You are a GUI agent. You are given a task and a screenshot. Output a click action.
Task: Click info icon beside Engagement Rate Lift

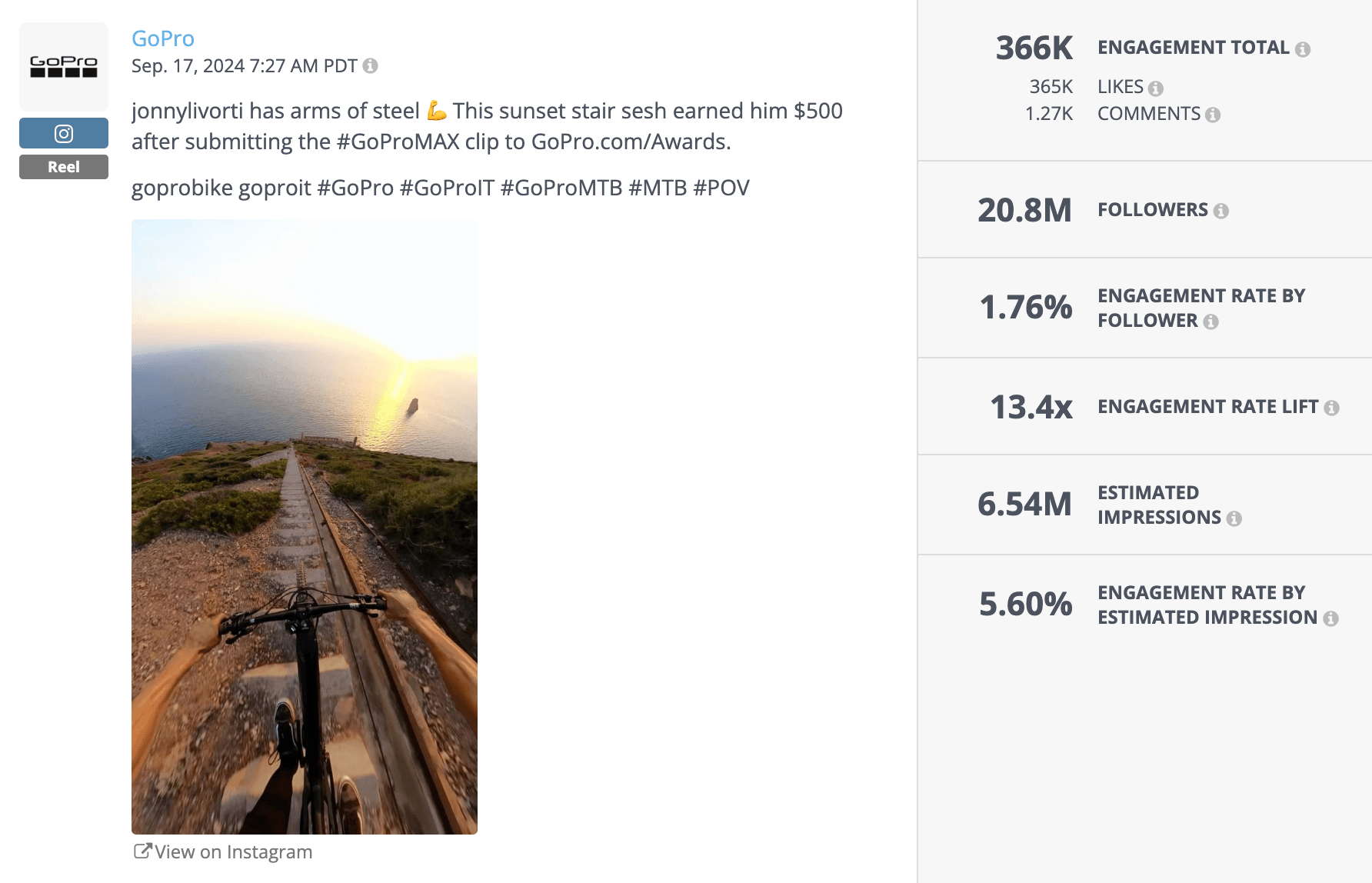(x=1331, y=408)
